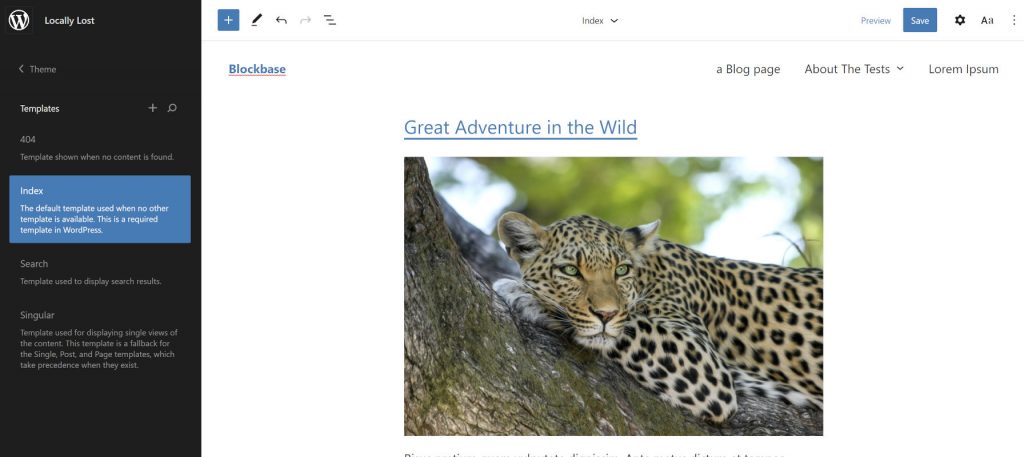This screenshot has width=1024, height=457.
Task: Click the Undo arrow
Action: click(x=281, y=20)
